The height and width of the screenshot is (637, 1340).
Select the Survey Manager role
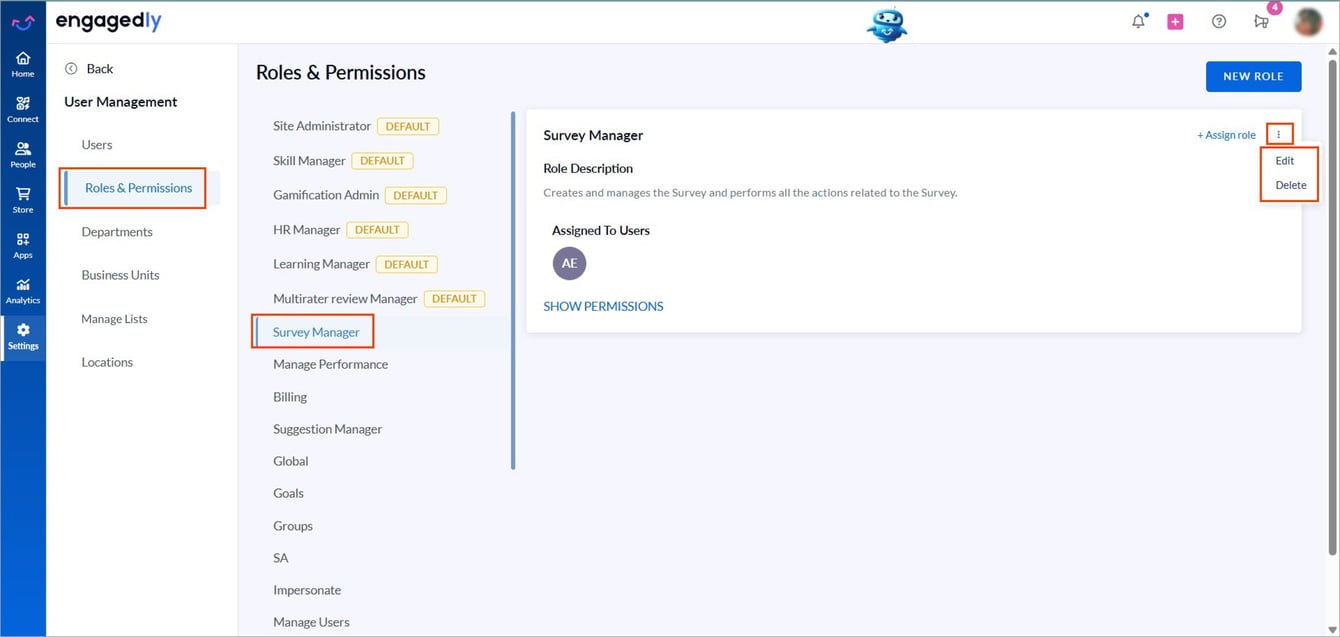coord(316,332)
